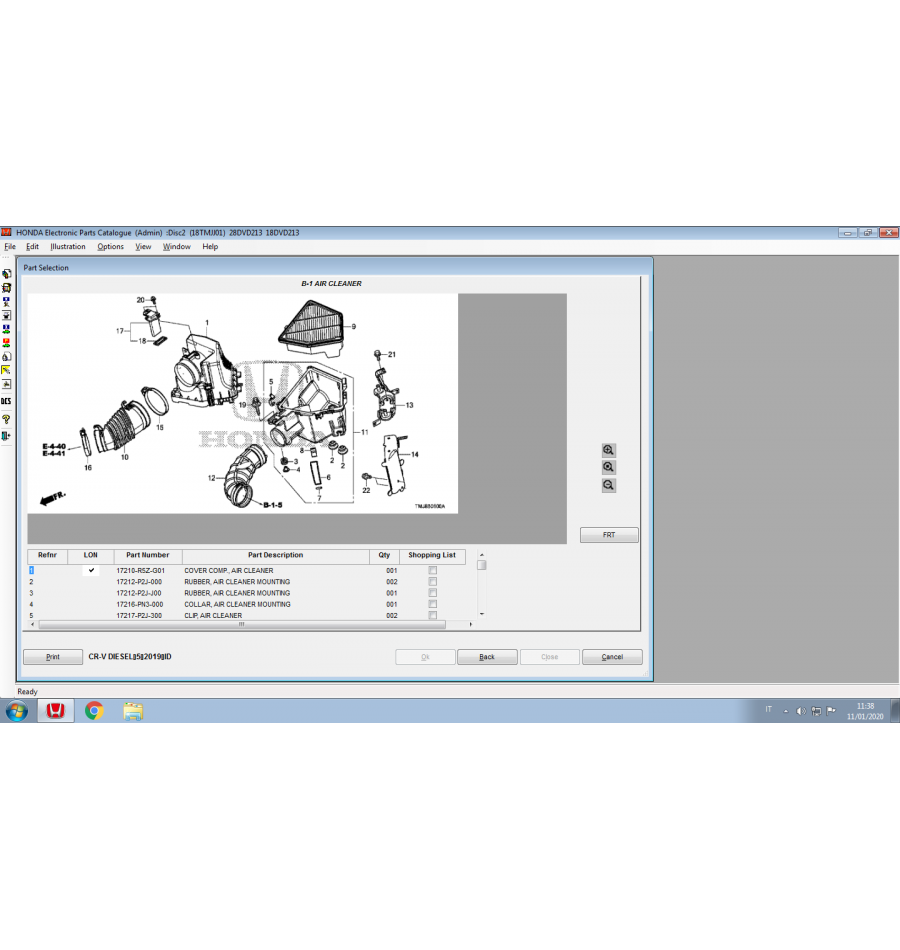Toggle the LON checkmark for part 17210-R5Z-G01
Image resolution: width=900 pixels, height=950 pixels.
coord(91,570)
